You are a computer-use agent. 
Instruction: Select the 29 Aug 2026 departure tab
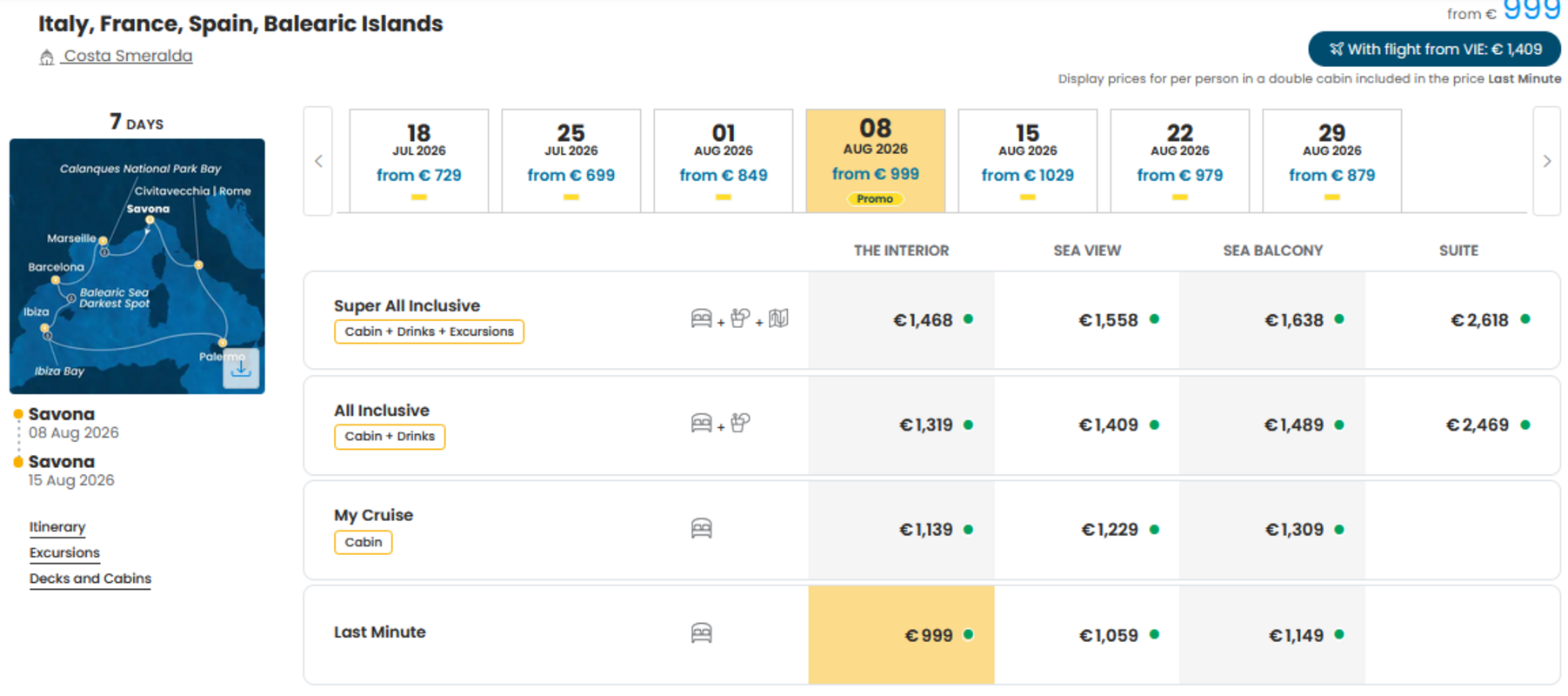pyautogui.click(x=1331, y=160)
